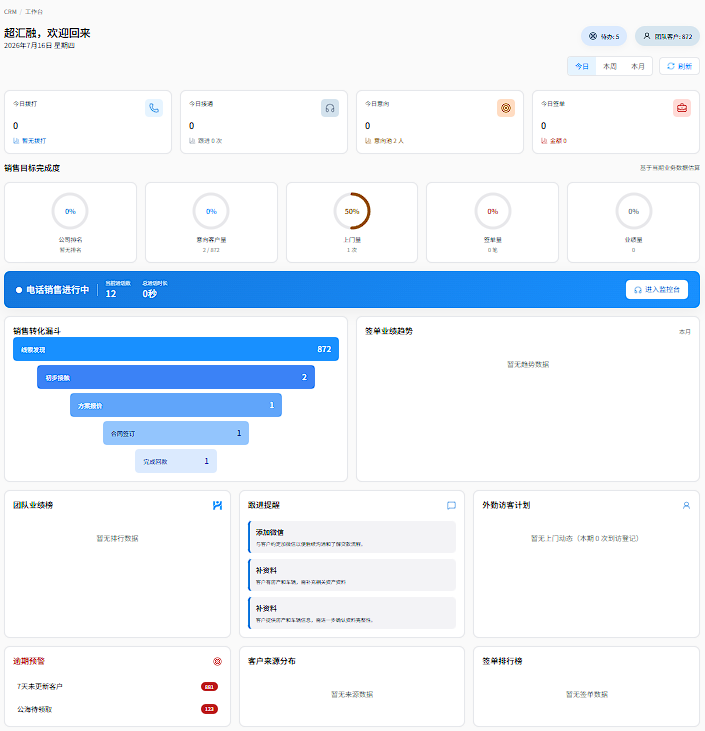Click the headset icon in 今日接通 card

[330, 108]
